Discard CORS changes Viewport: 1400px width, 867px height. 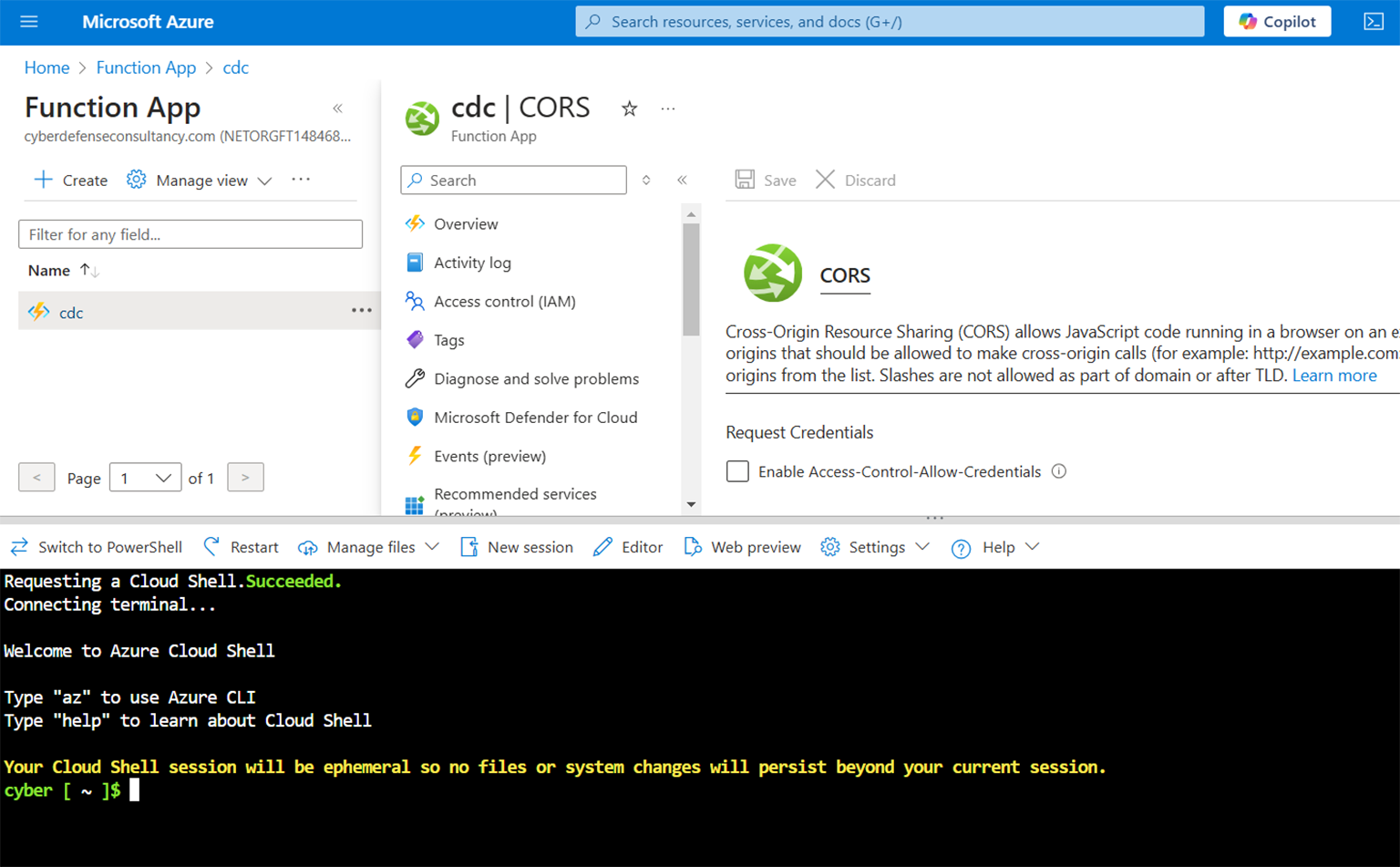click(855, 180)
